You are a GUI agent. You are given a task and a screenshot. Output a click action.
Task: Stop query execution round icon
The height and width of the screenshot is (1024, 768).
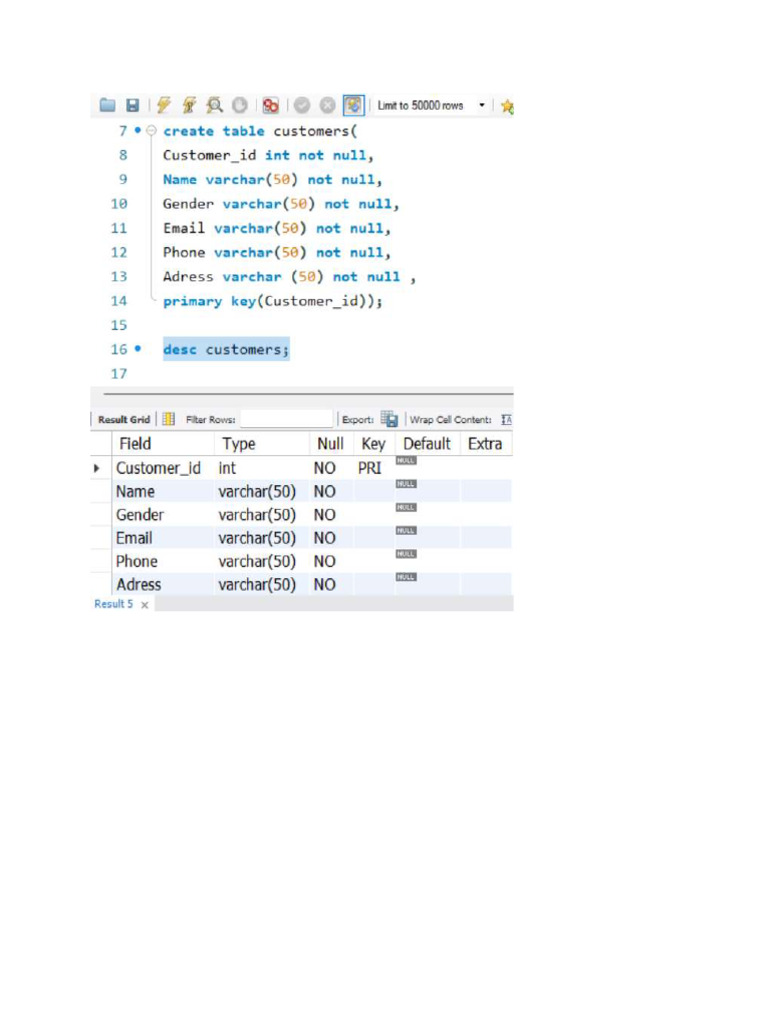point(240,105)
